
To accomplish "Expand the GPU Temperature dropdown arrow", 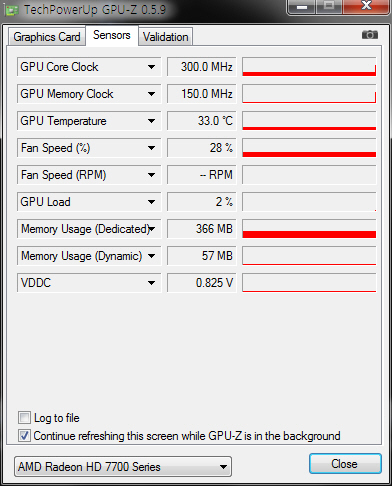I will [151, 121].
